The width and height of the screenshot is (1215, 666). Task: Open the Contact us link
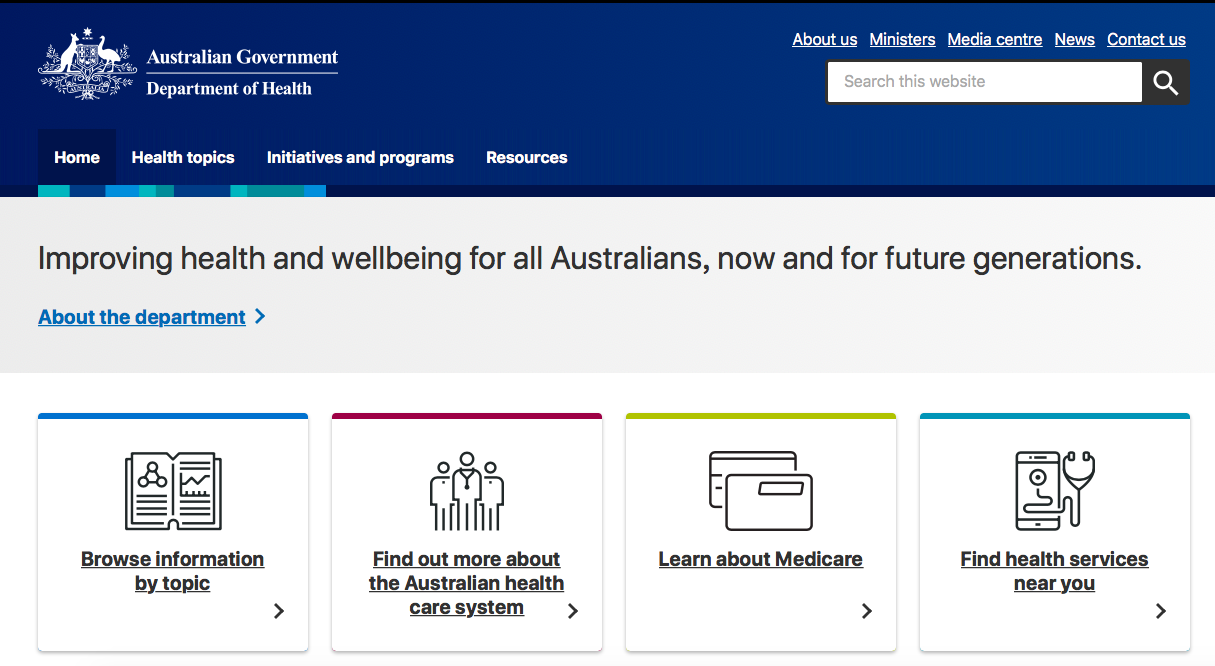(x=1146, y=40)
